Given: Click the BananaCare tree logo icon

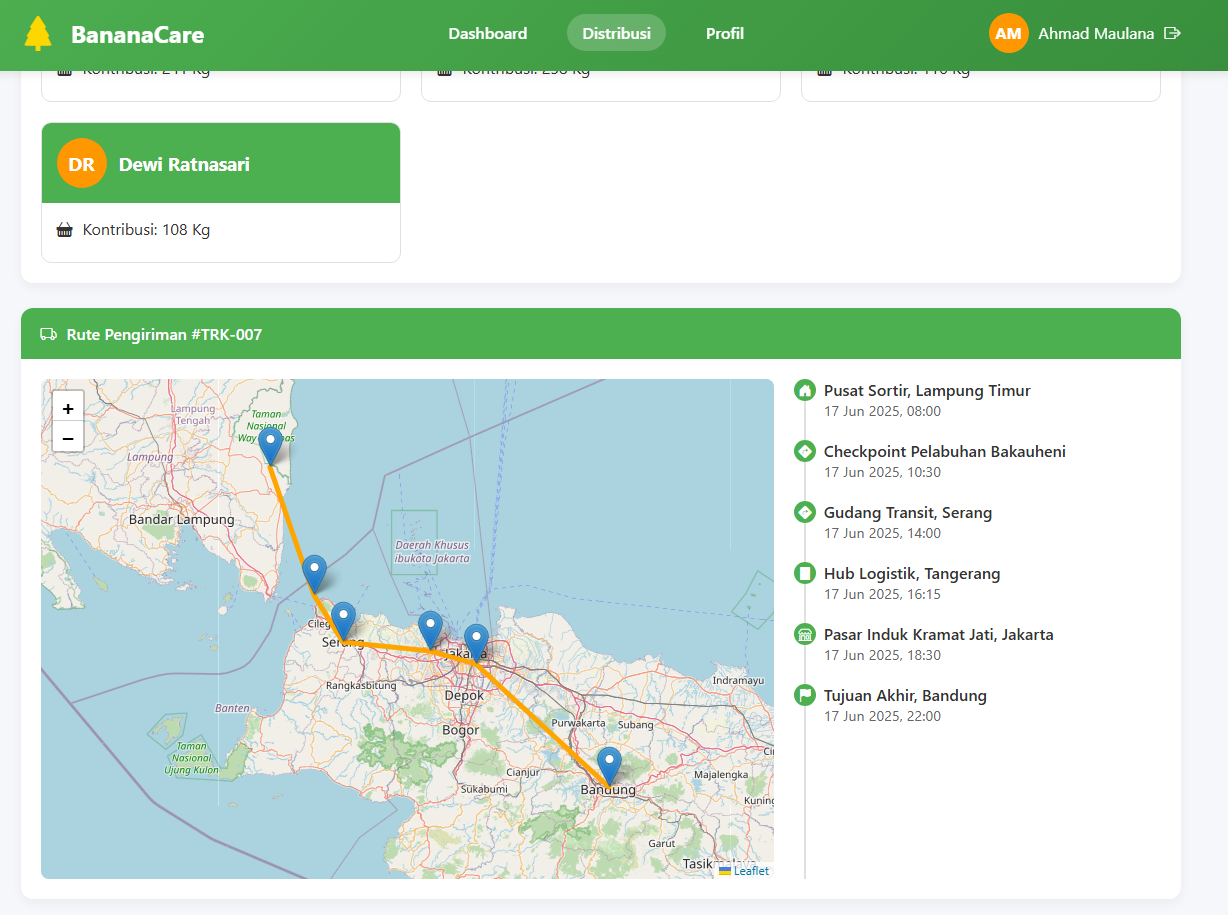Looking at the screenshot, I should (x=38, y=34).
